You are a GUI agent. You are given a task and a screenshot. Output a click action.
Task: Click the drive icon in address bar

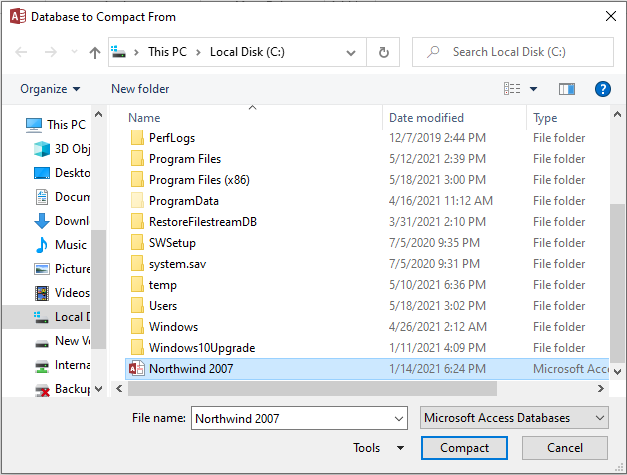(x=118, y=52)
